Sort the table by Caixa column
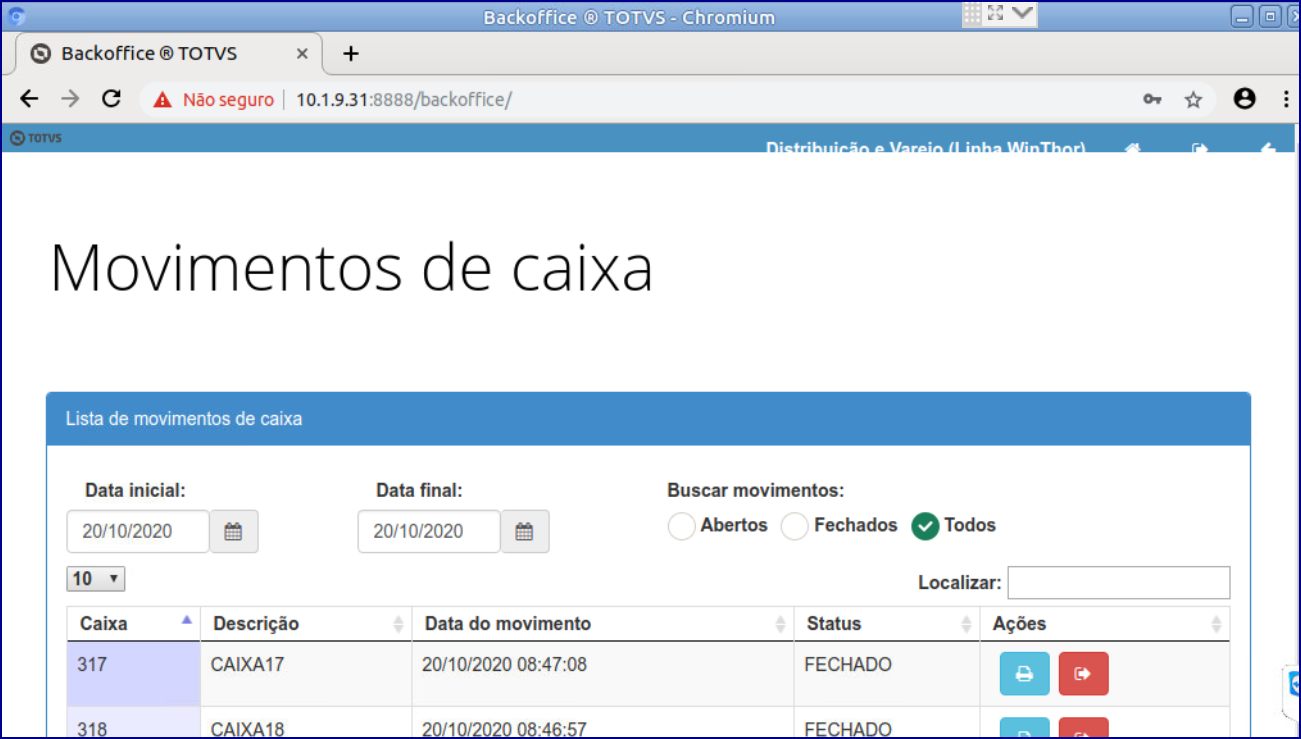 click(133, 624)
